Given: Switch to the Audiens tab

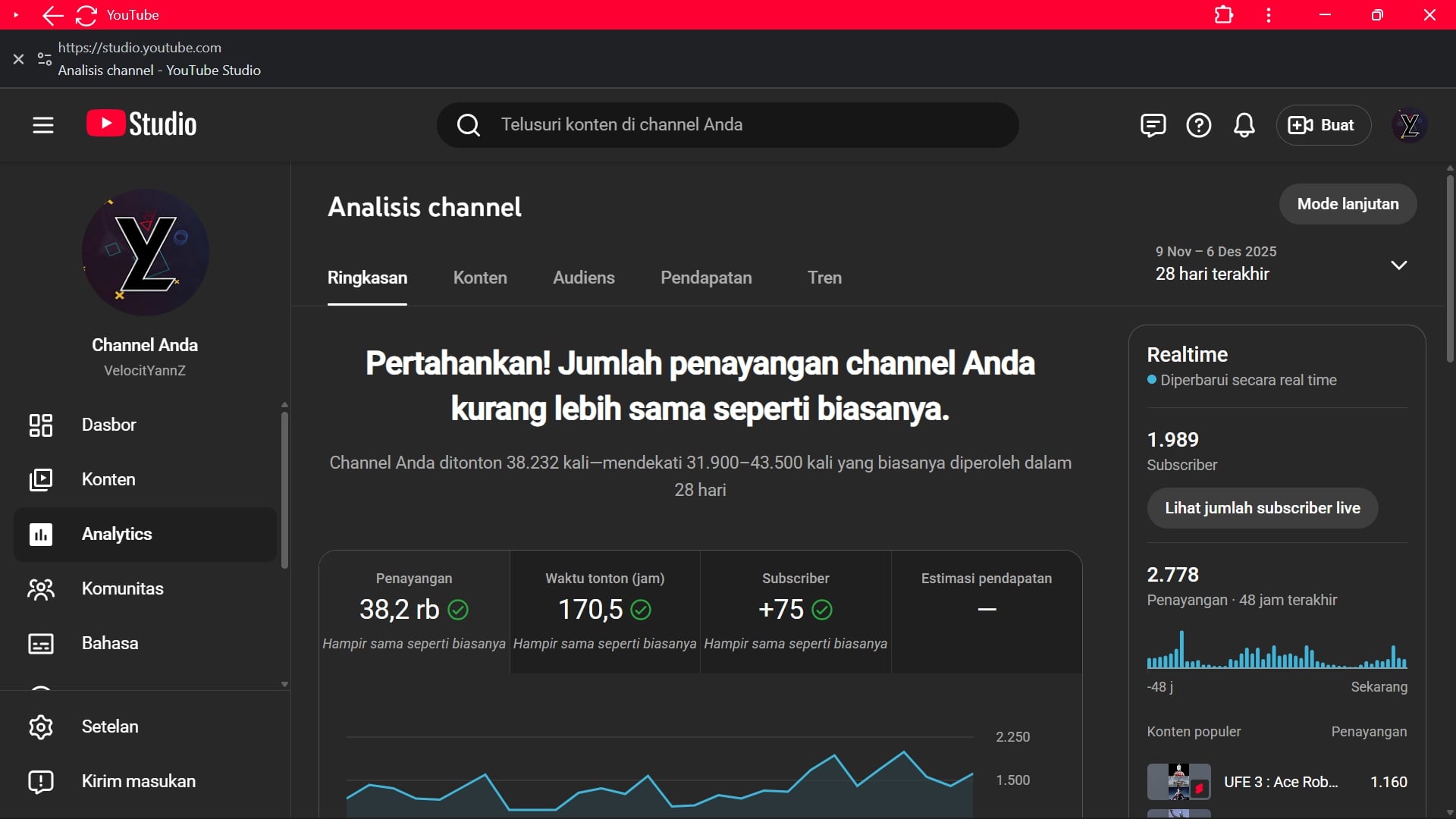Looking at the screenshot, I should click(583, 278).
